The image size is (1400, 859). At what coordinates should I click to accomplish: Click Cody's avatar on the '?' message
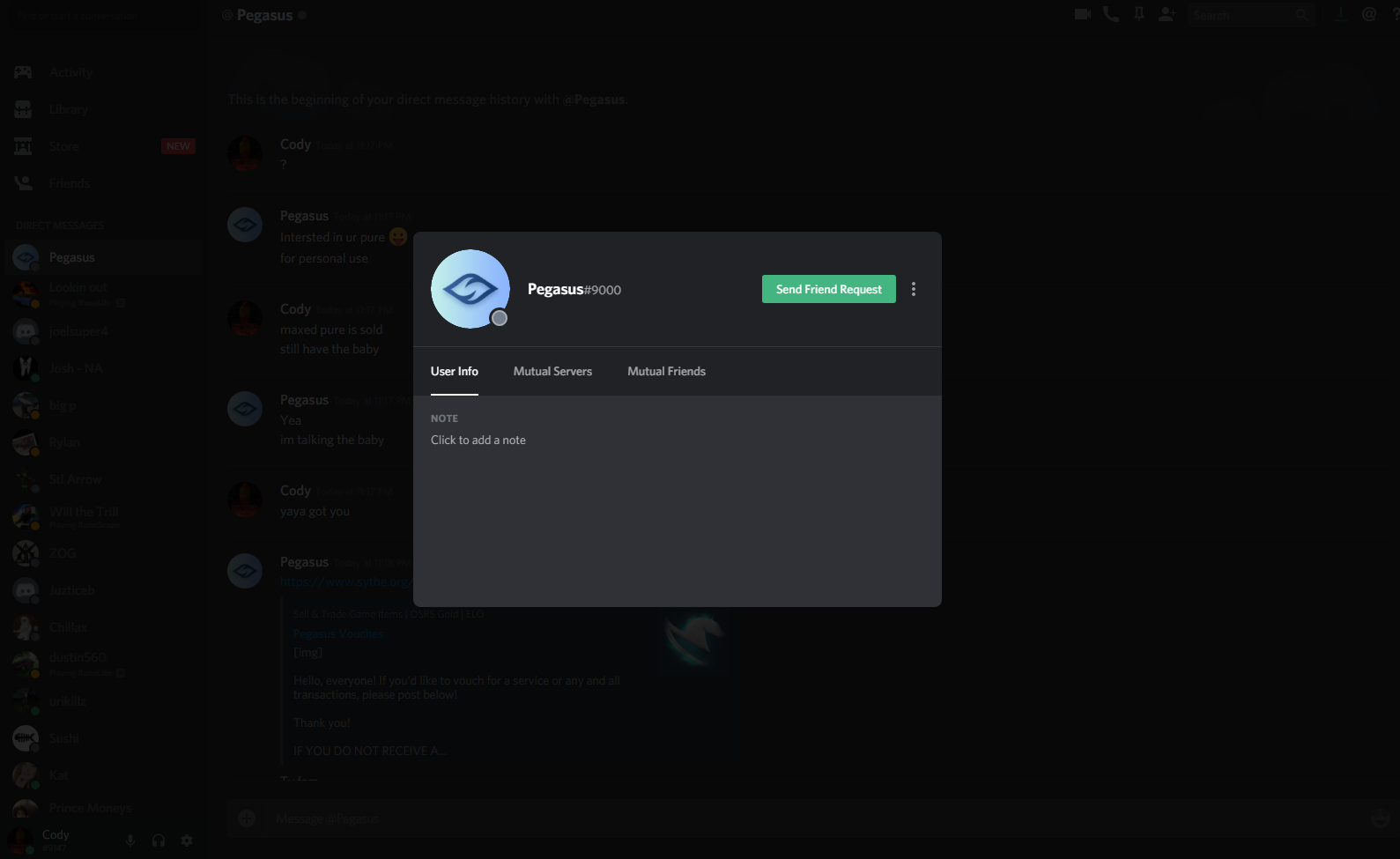(x=245, y=153)
